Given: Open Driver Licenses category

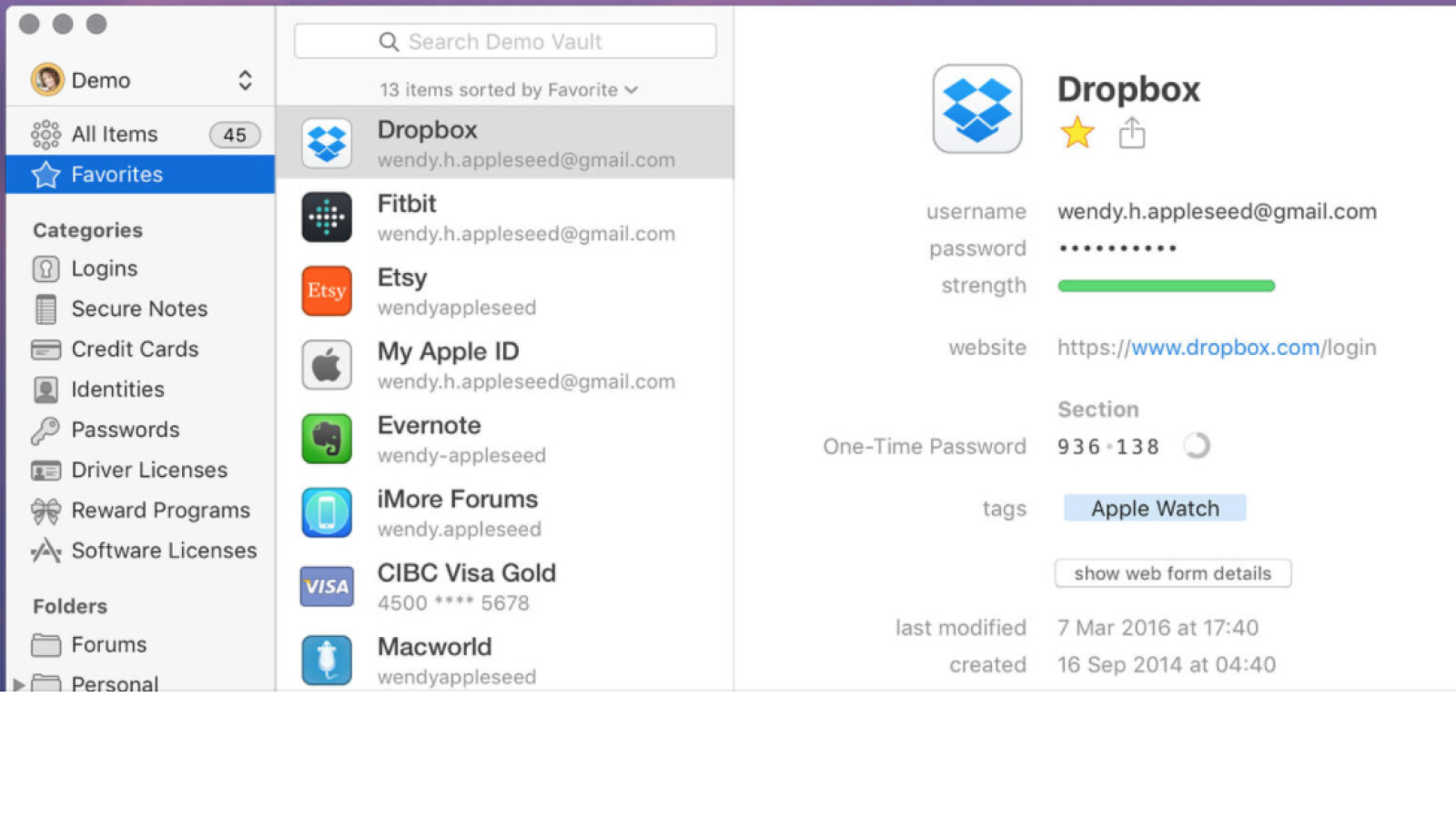Looking at the screenshot, I should [x=149, y=470].
